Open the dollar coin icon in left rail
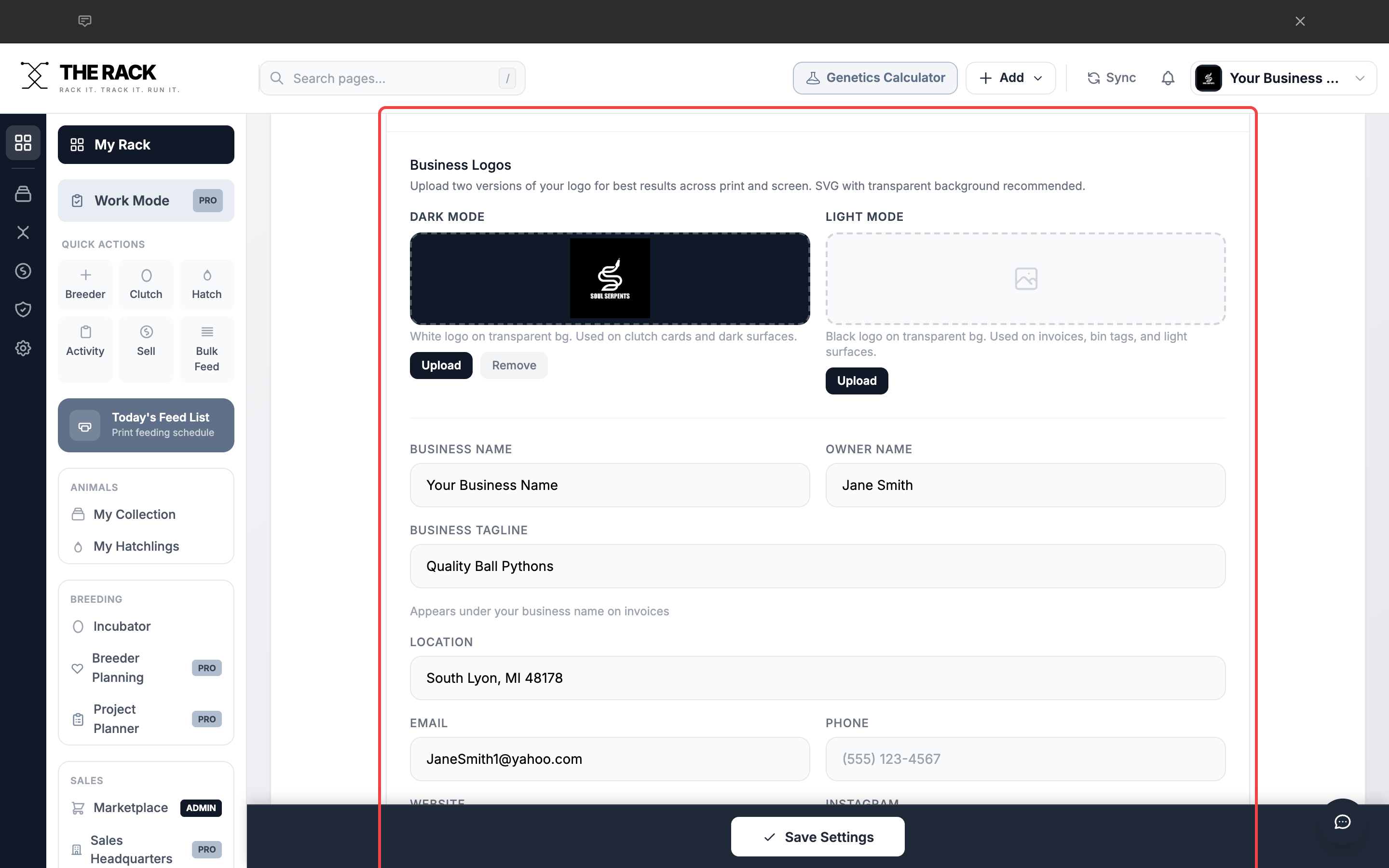 [x=23, y=271]
